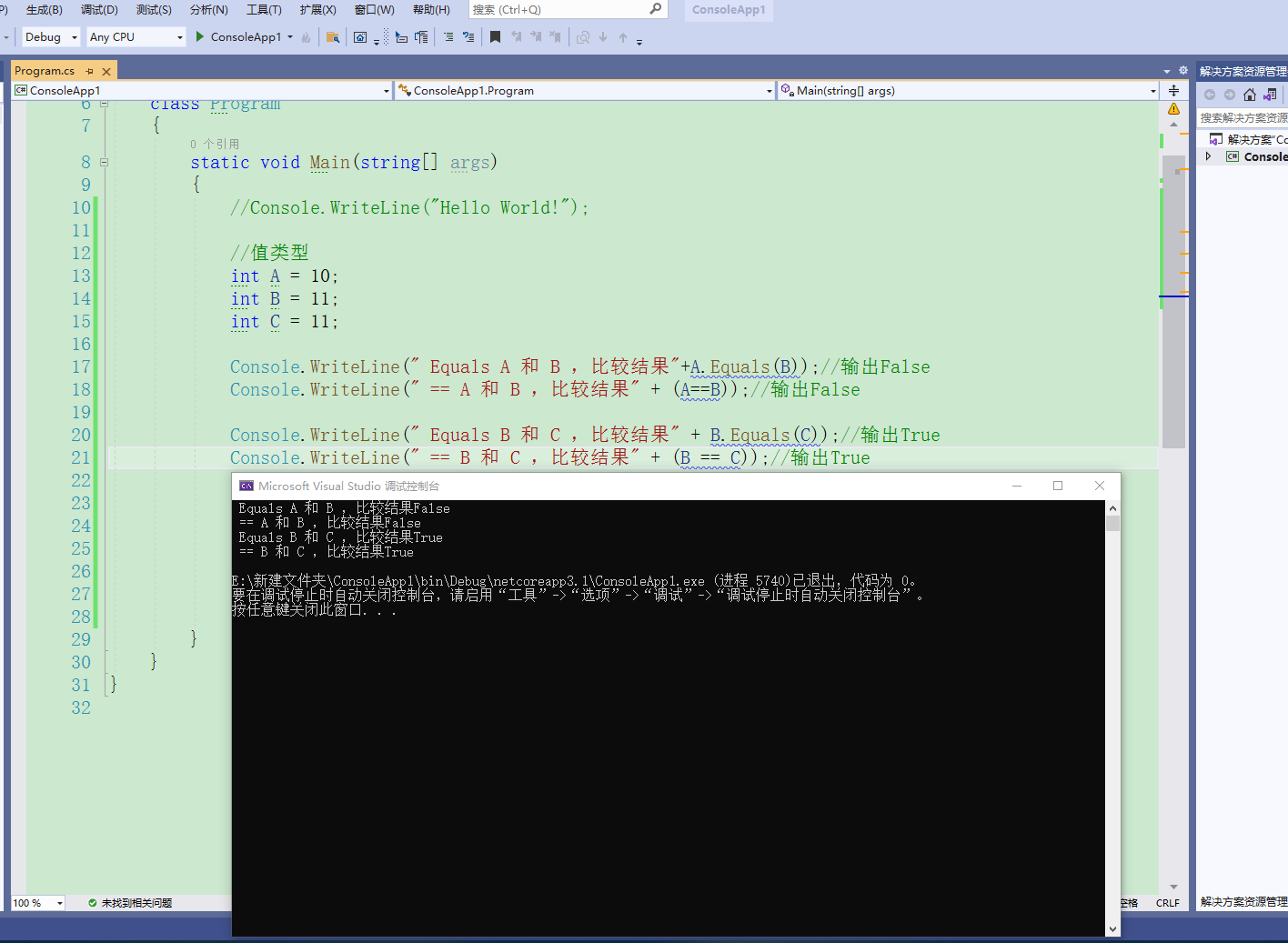
Task: Open the 测试(S) Test menu
Action: (x=154, y=10)
